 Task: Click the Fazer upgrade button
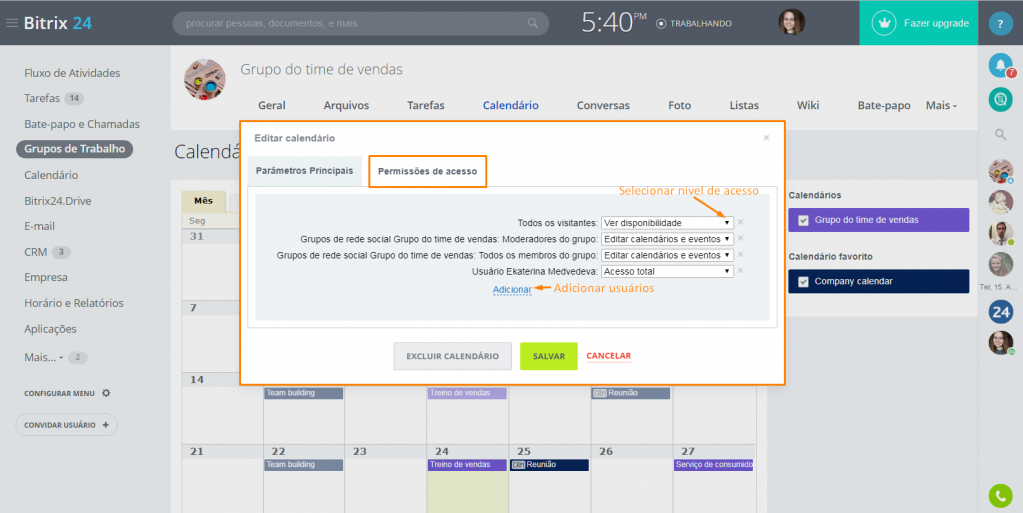tap(918, 23)
